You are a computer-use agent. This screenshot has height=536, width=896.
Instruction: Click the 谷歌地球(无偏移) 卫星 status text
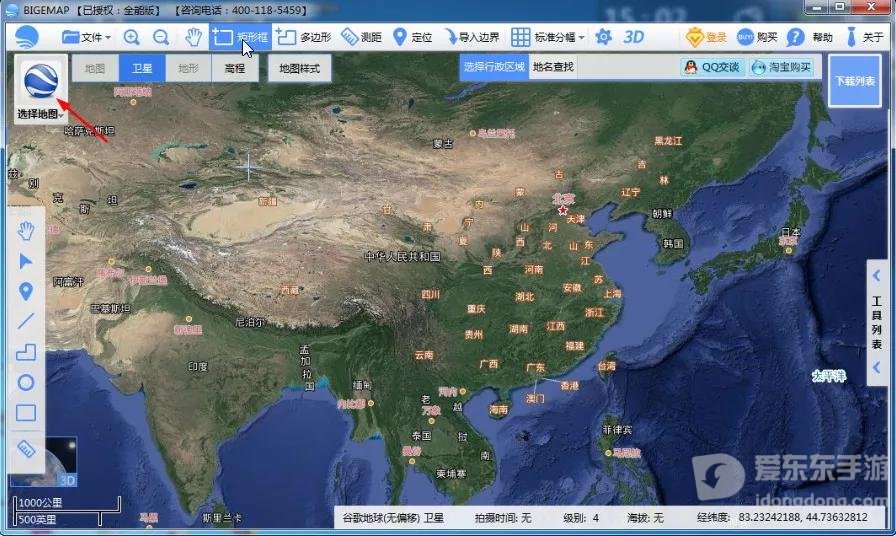(393, 518)
